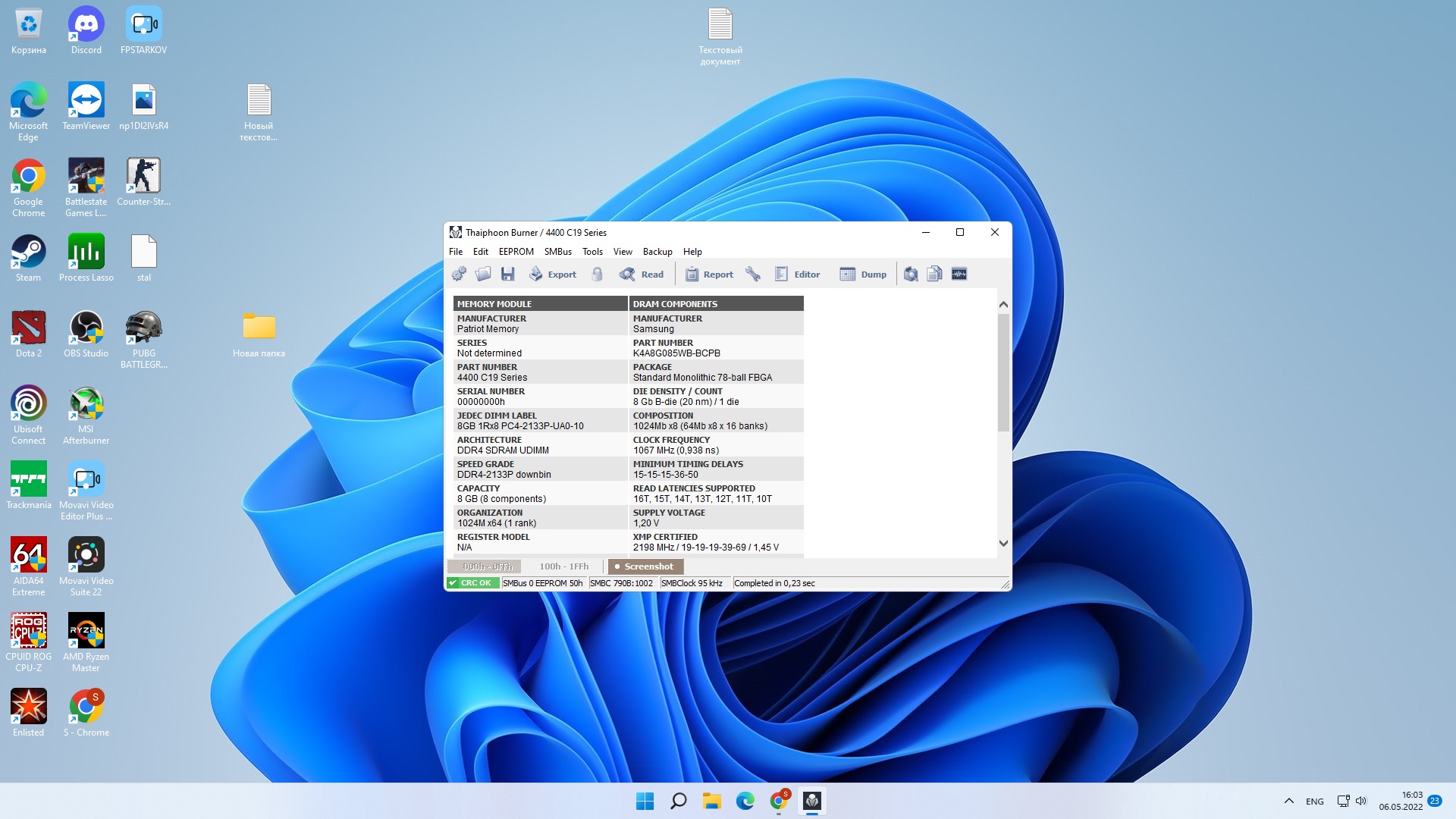This screenshot has width=1456, height=819.
Task: Click the padlock write-protection icon
Action: (598, 275)
